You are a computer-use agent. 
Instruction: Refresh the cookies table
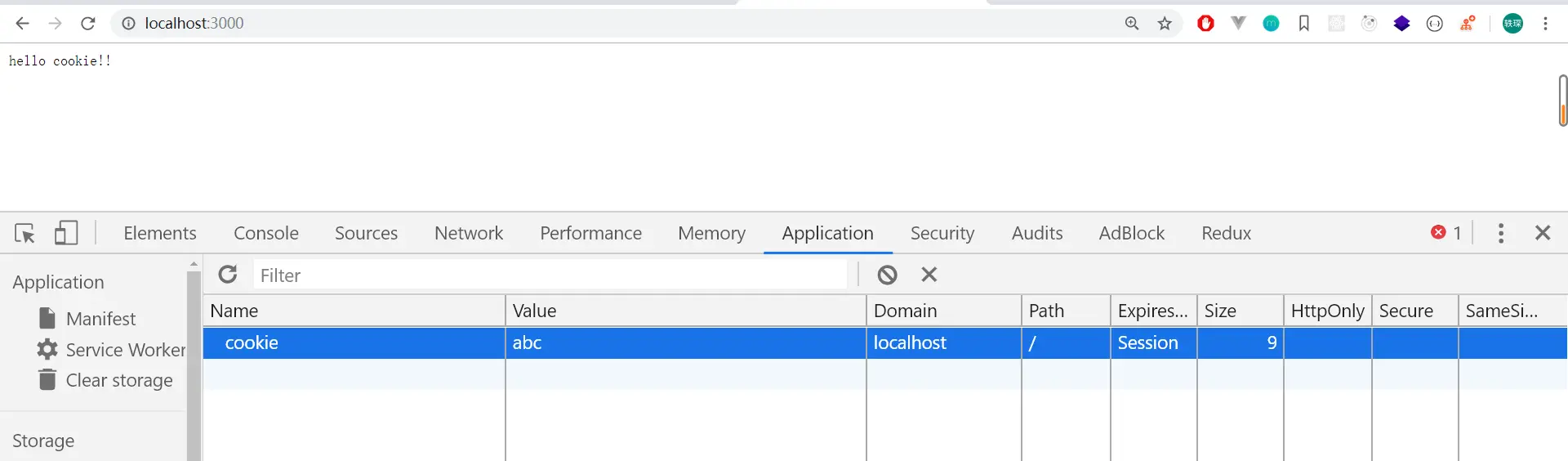pos(228,275)
